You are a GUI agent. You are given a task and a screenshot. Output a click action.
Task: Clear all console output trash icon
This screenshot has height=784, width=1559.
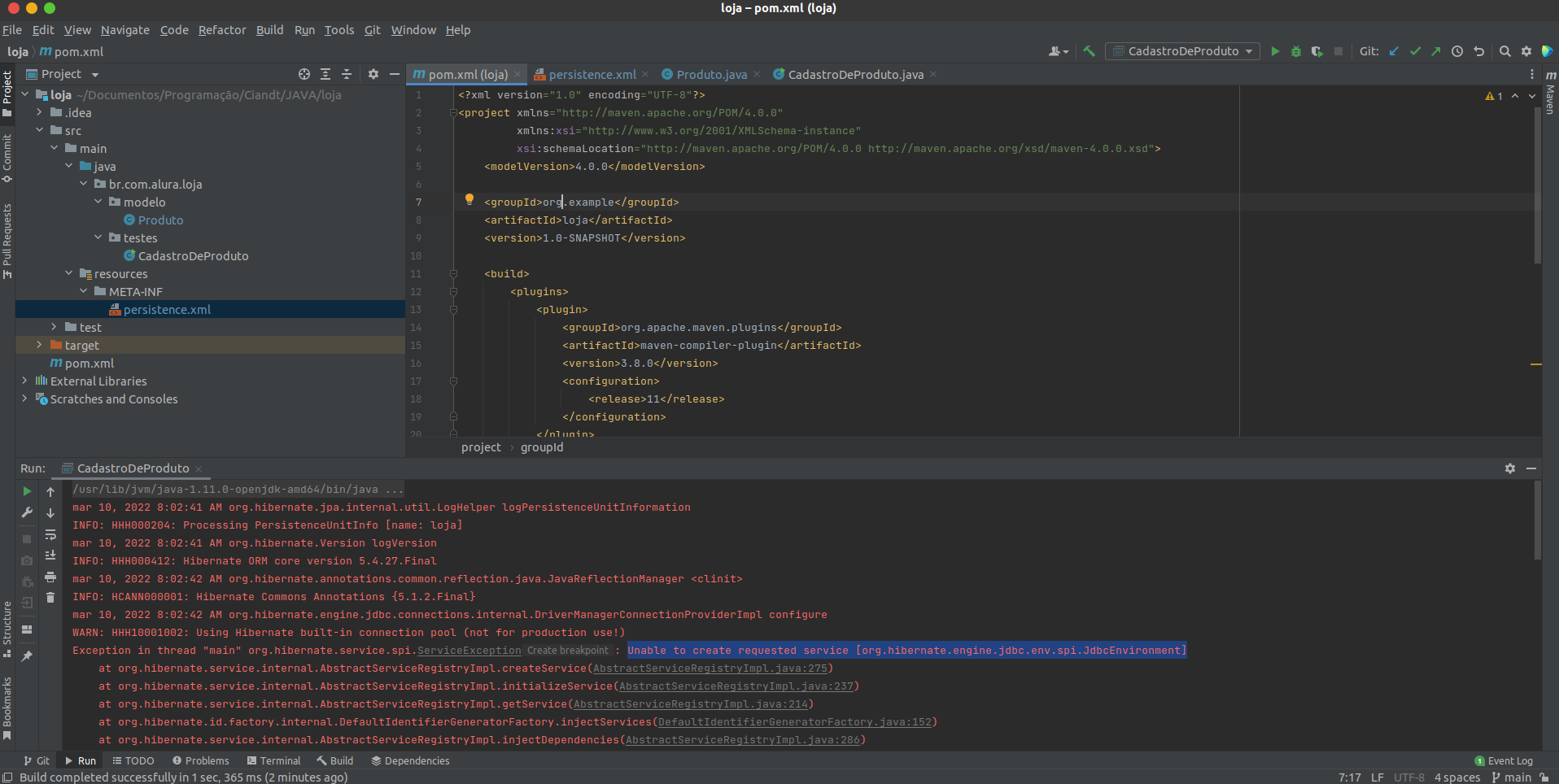tap(50, 598)
